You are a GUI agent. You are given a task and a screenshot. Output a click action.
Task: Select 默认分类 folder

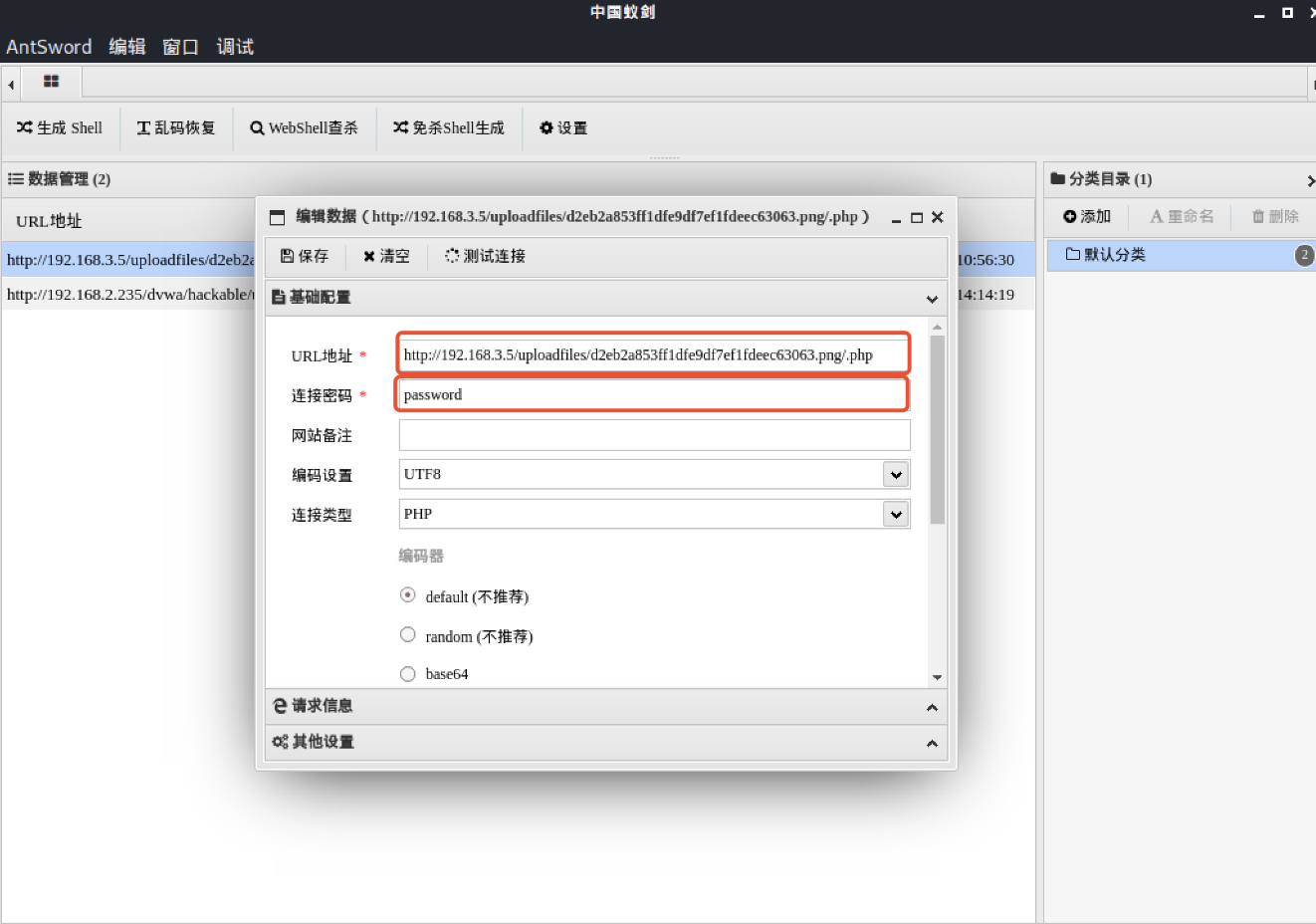(x=1180, y=255)
